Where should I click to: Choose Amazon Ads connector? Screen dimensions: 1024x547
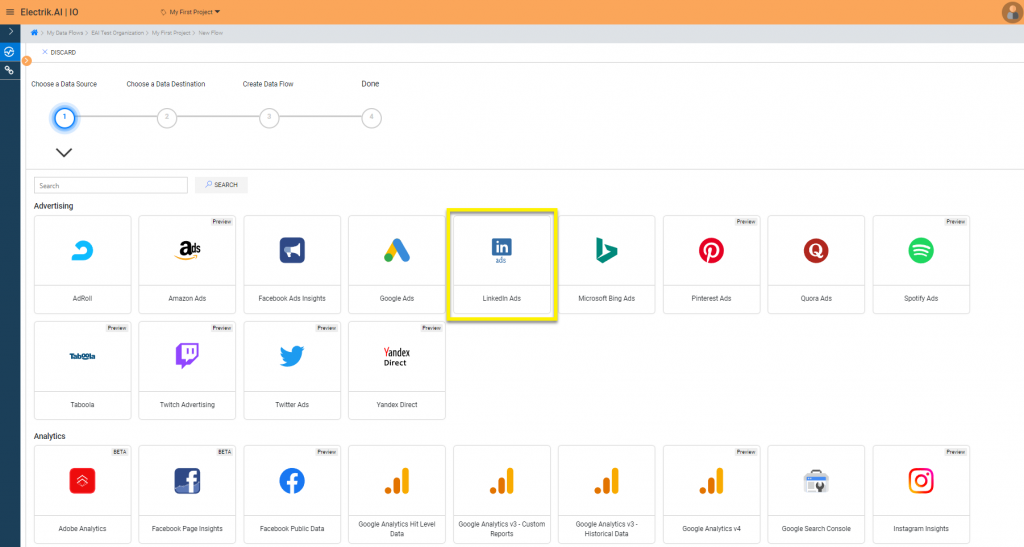(x=187, y=264)
